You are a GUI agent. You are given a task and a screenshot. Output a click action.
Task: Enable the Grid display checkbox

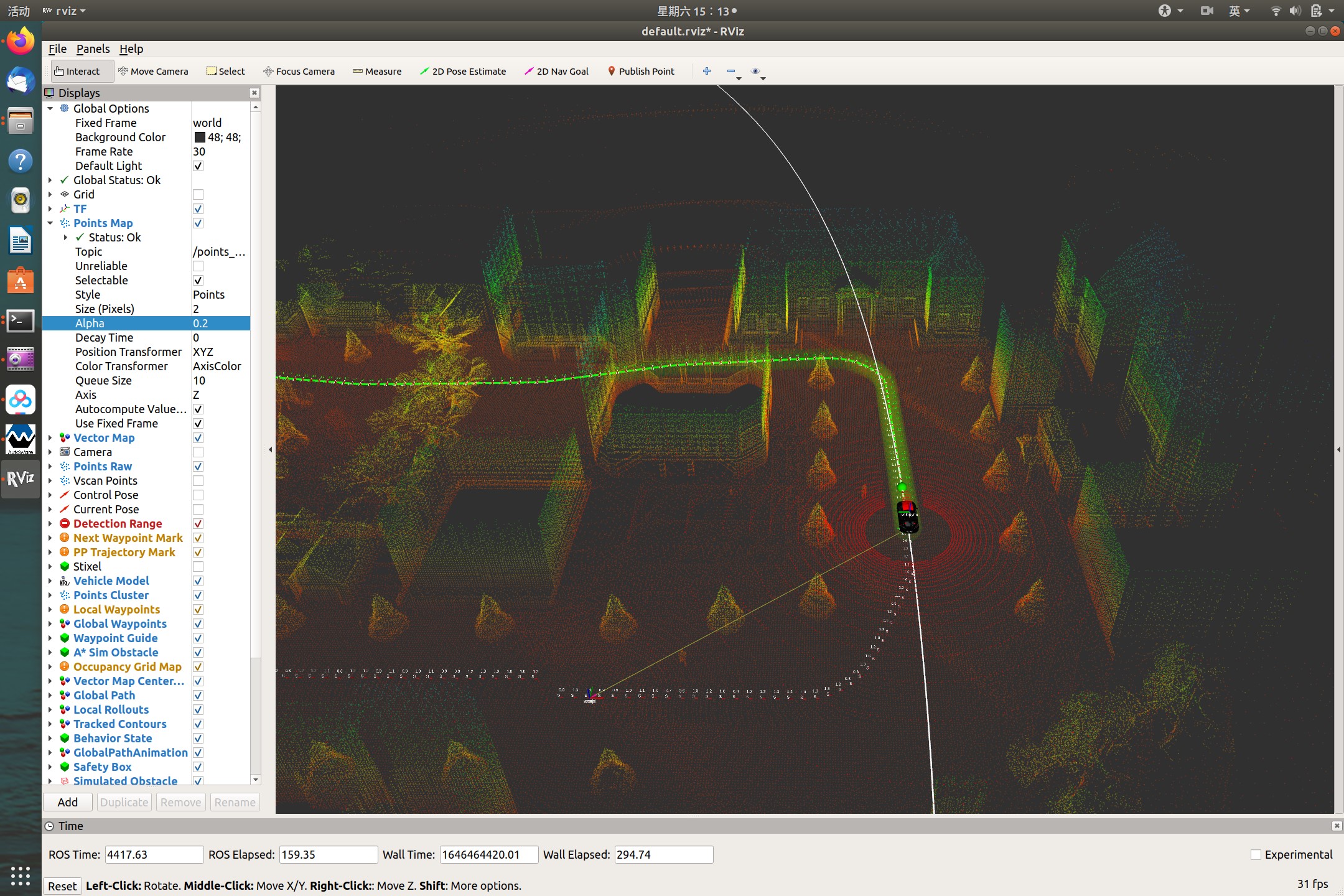point(198,195)
